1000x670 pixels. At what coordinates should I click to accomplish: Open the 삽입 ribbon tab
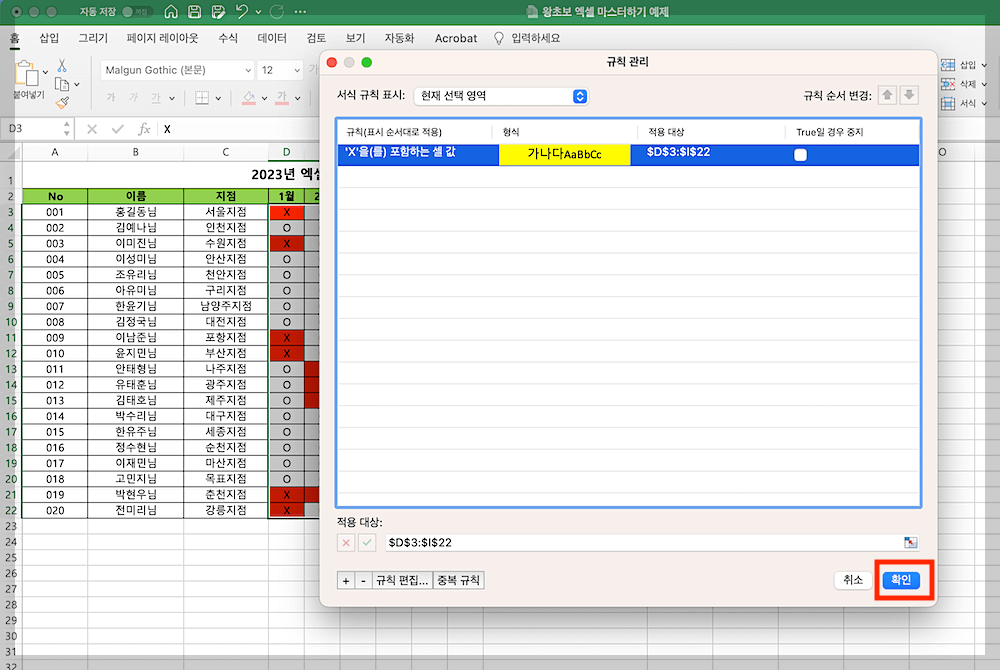tap(49, 38)
